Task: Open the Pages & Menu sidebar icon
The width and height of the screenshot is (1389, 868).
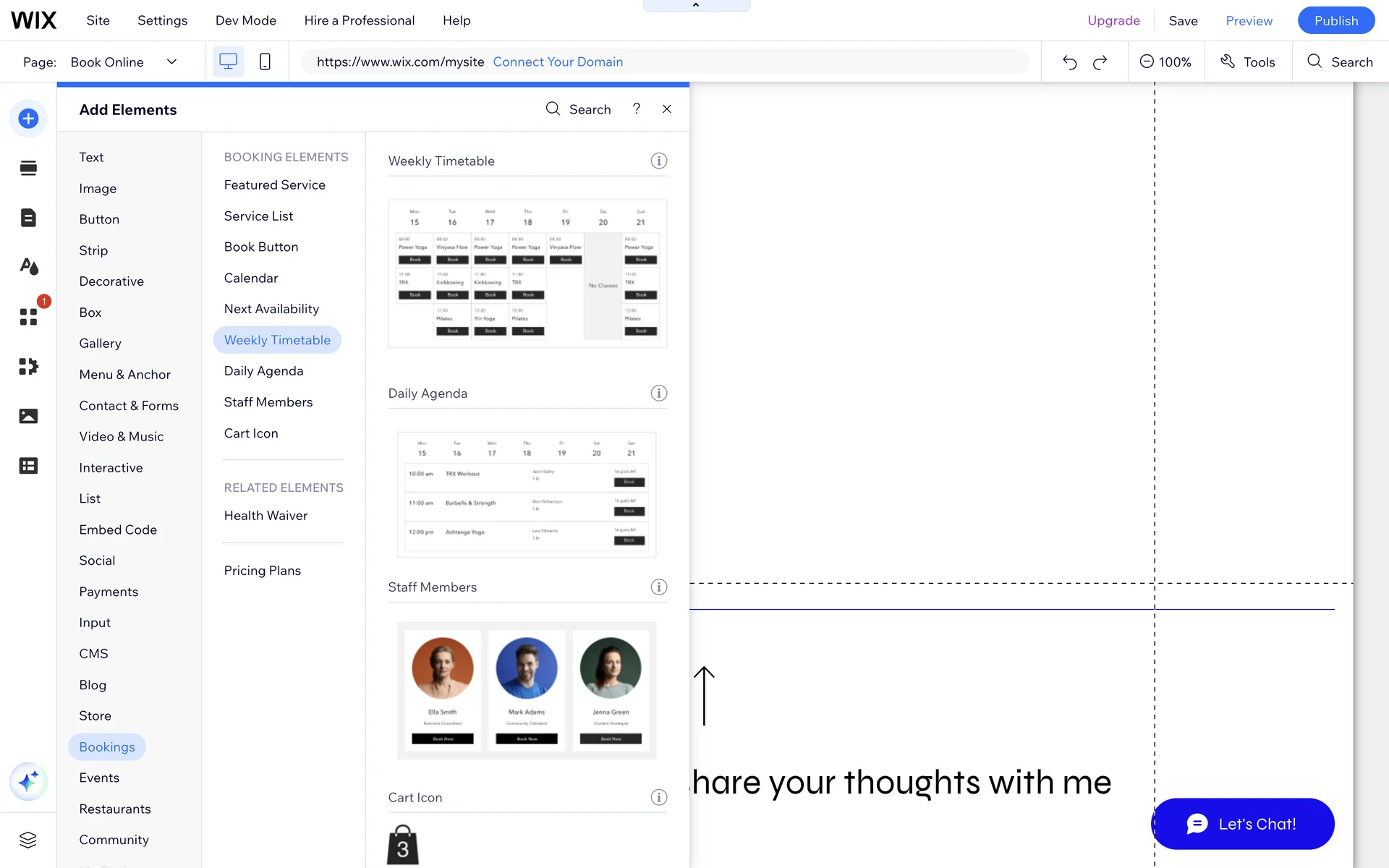Action: (28, 218)
